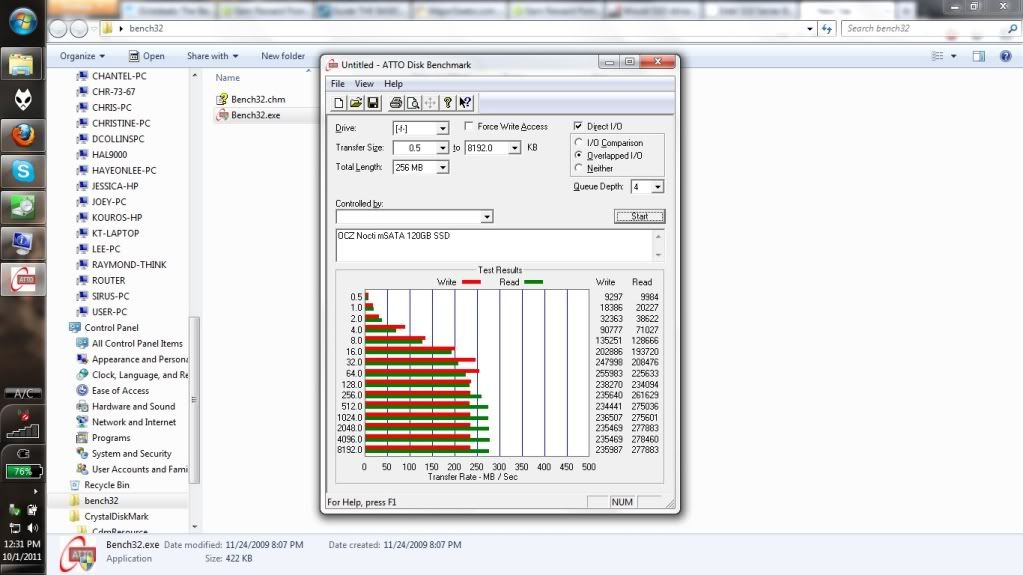Open the Drive dropdown
This screenshot has height=575, width=1023.
coord(442,129)
